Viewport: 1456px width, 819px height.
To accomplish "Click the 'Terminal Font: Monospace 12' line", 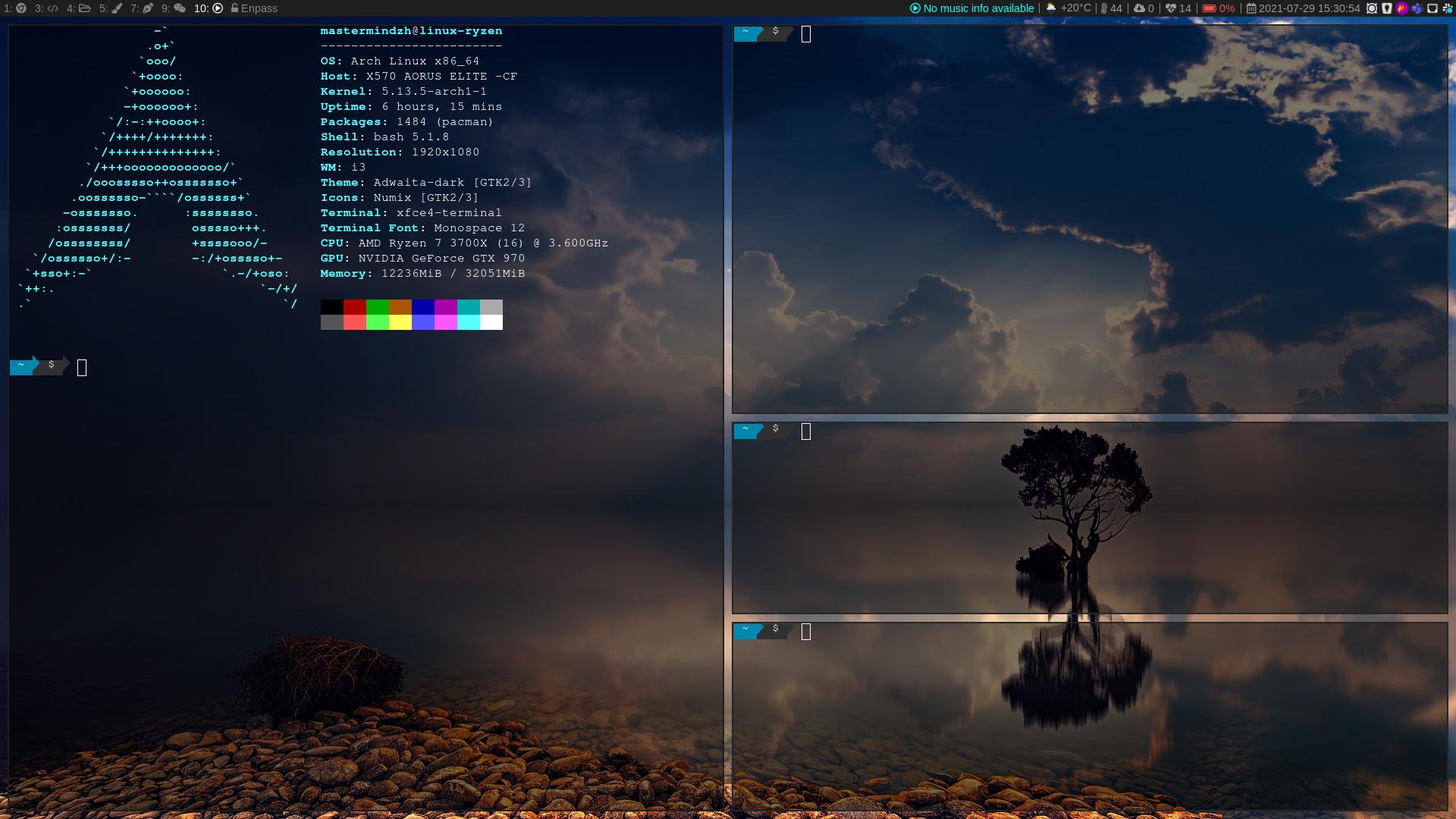I will pyautogui.click(x=422, y=228).
